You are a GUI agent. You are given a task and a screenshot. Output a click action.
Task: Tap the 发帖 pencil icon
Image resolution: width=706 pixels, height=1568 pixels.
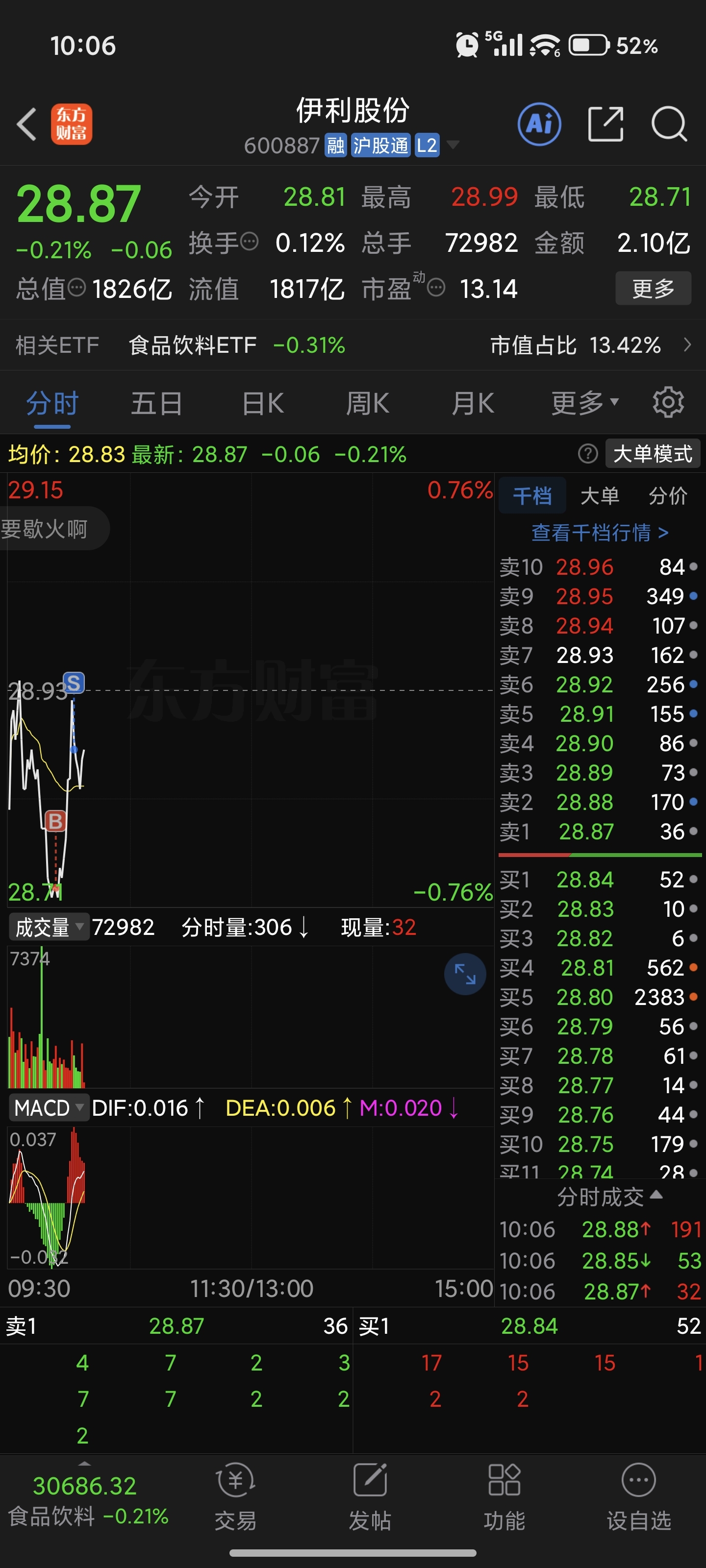[x=370, y=1480]
